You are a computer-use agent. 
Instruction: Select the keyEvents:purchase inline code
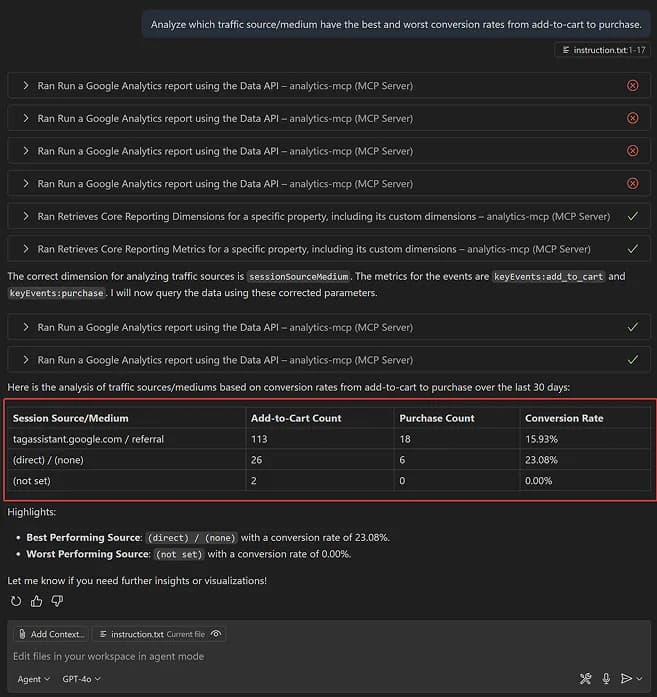[x=56, y=293]
